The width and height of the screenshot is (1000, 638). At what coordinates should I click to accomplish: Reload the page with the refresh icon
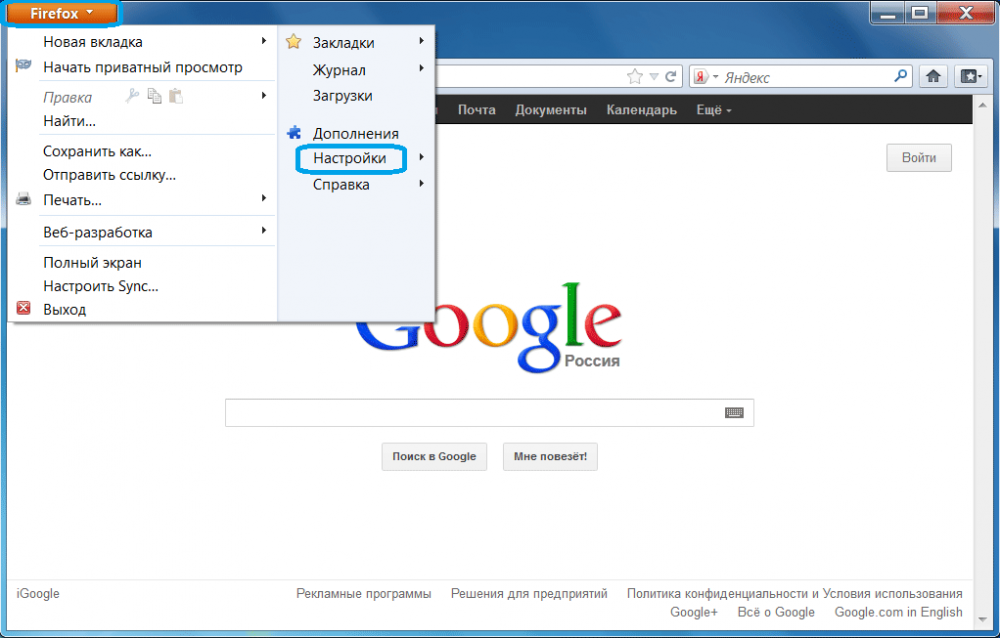click(671, 77)
